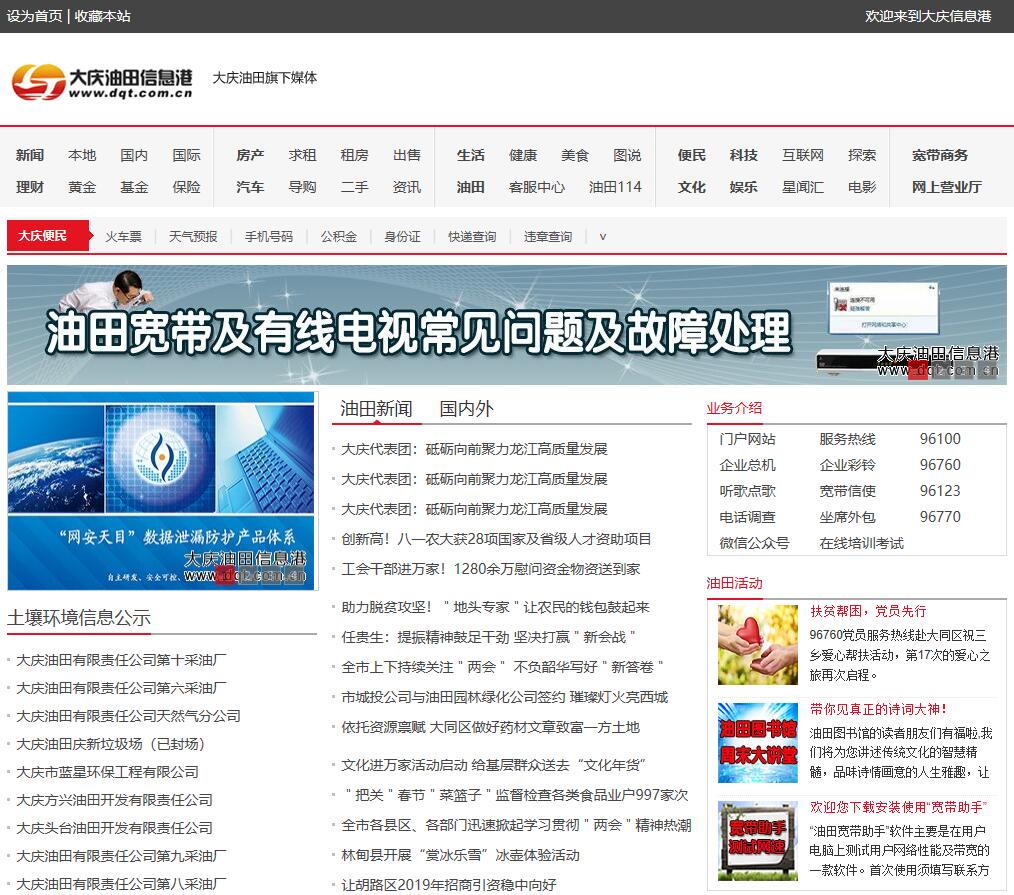Viewport: 1014px width, 895px height.
Task: Open article 工会干部进万家！1280余万慰问资金物资送到家
Action: tap(491, 569)
